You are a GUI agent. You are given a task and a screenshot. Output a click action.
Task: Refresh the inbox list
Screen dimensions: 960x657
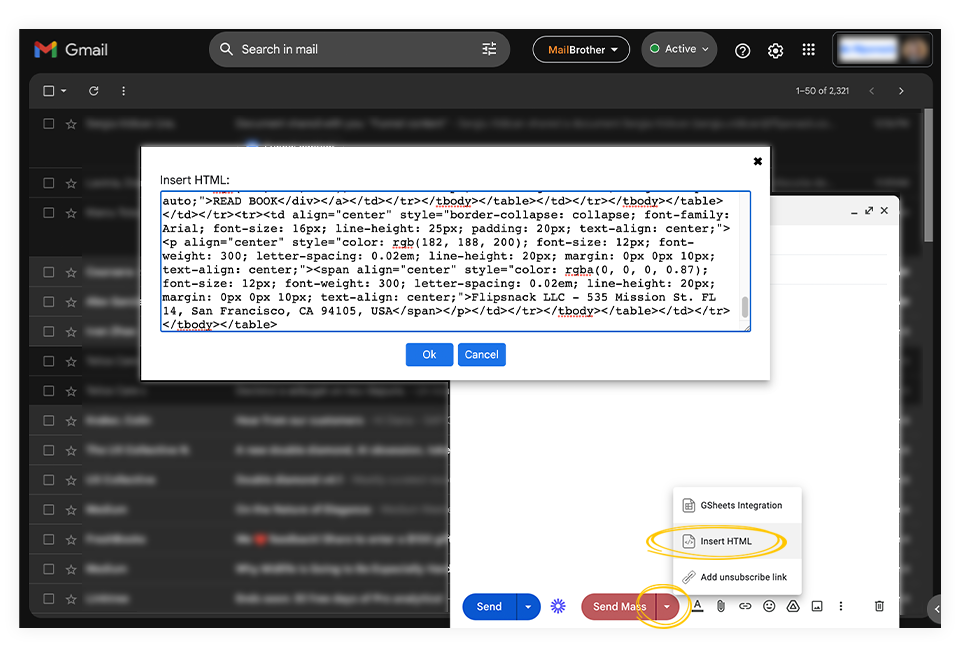[93, 91]
